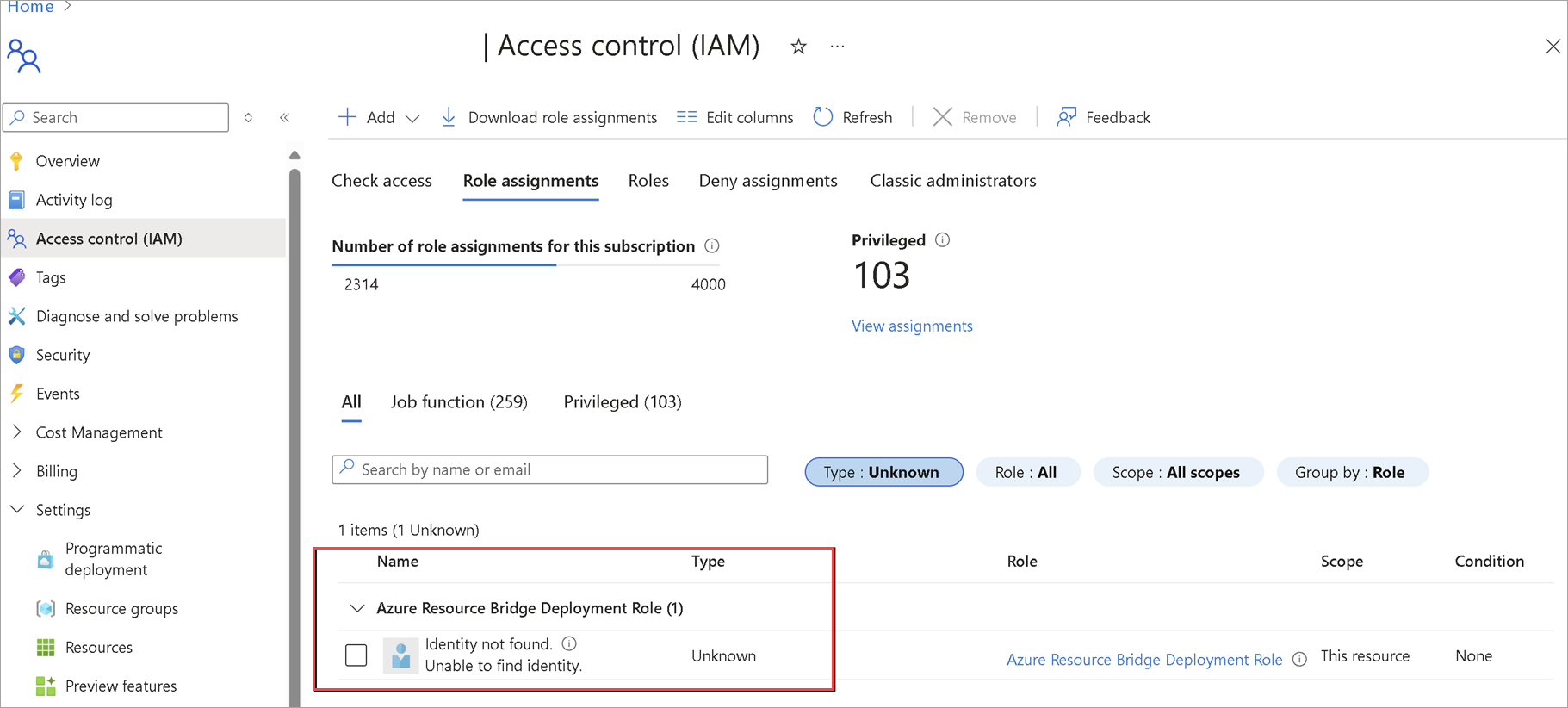Click the Download role assignments icon
Screen dimensions: 1568x708
449,117
